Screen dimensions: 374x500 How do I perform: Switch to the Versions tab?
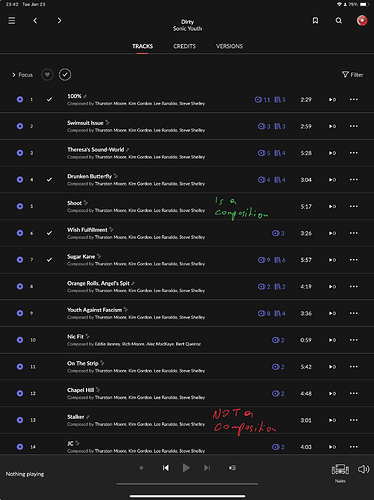point(229,46)
